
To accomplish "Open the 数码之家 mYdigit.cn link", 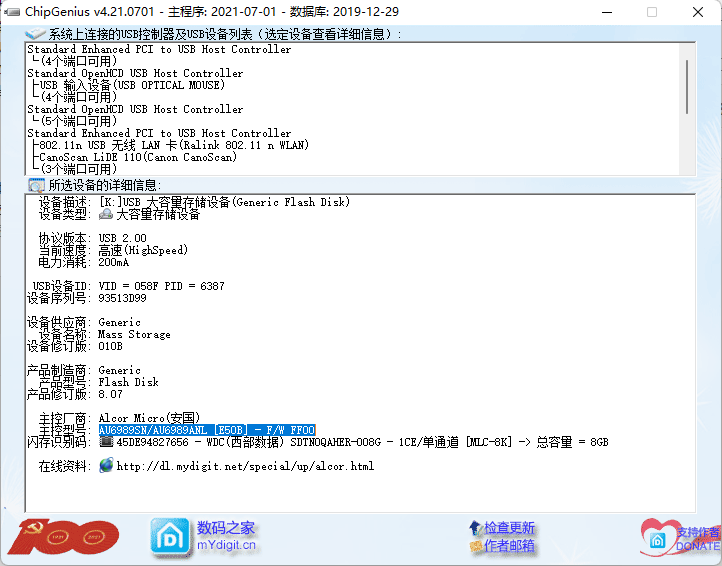I will coord(226,536).
